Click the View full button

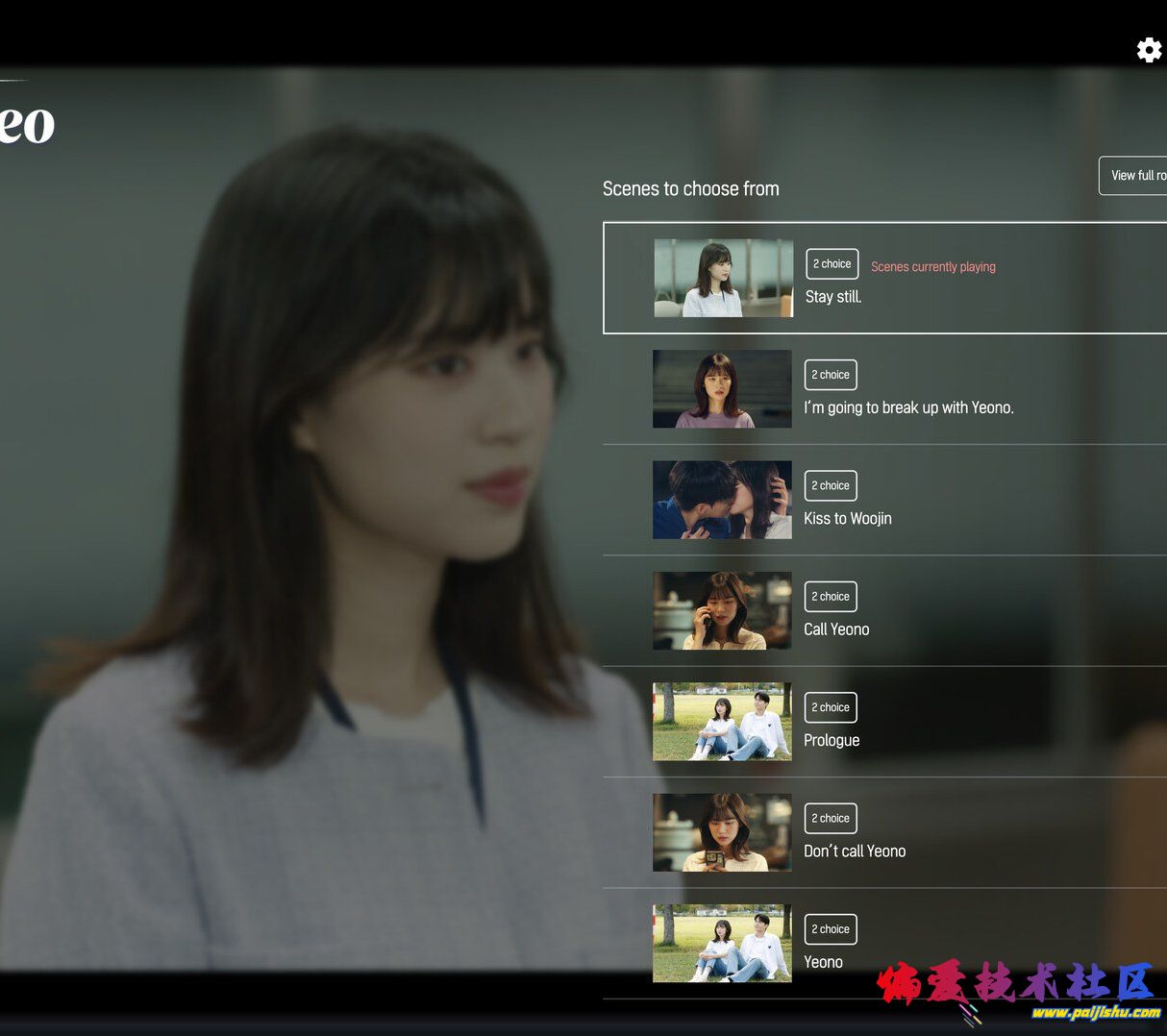pyautogui.click(x=1136, y=176)
